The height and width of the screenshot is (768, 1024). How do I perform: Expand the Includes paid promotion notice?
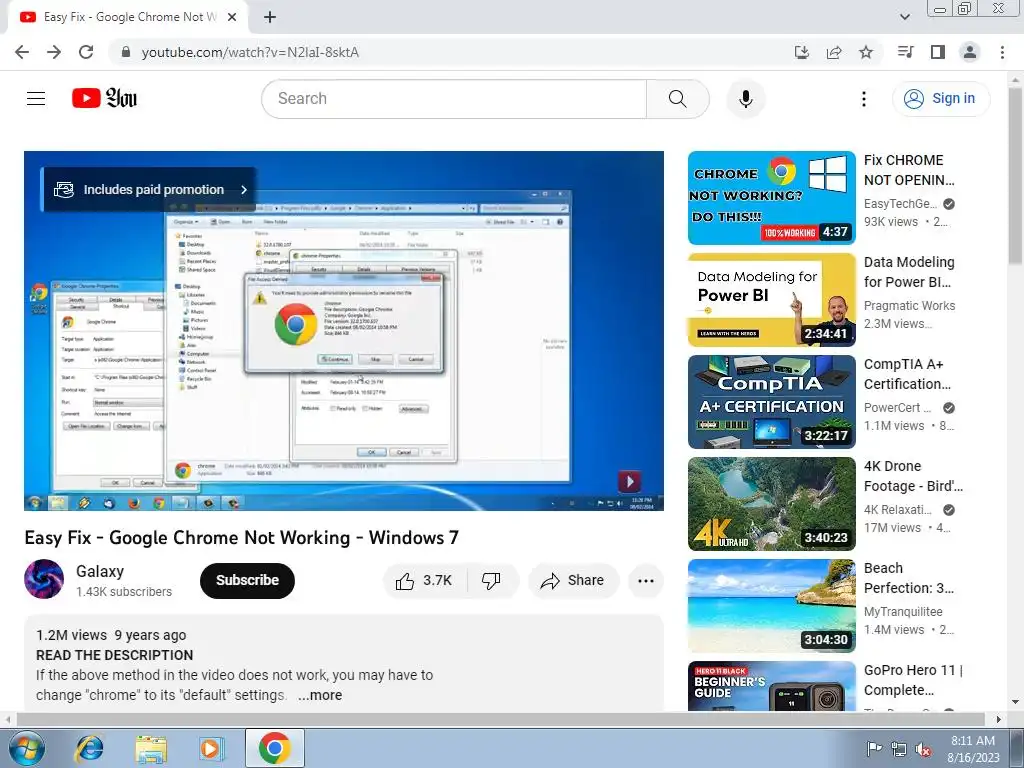[149, 189]
